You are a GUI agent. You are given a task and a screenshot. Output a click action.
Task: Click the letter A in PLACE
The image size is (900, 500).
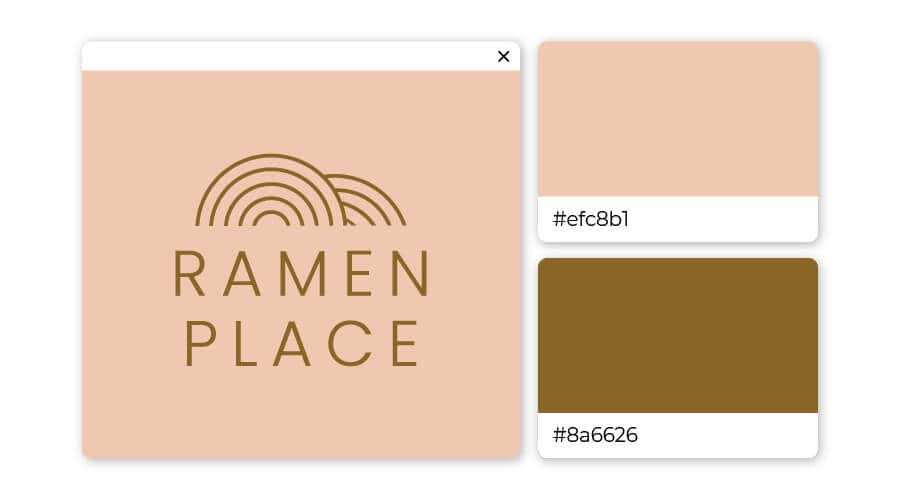tap(292, 343)
